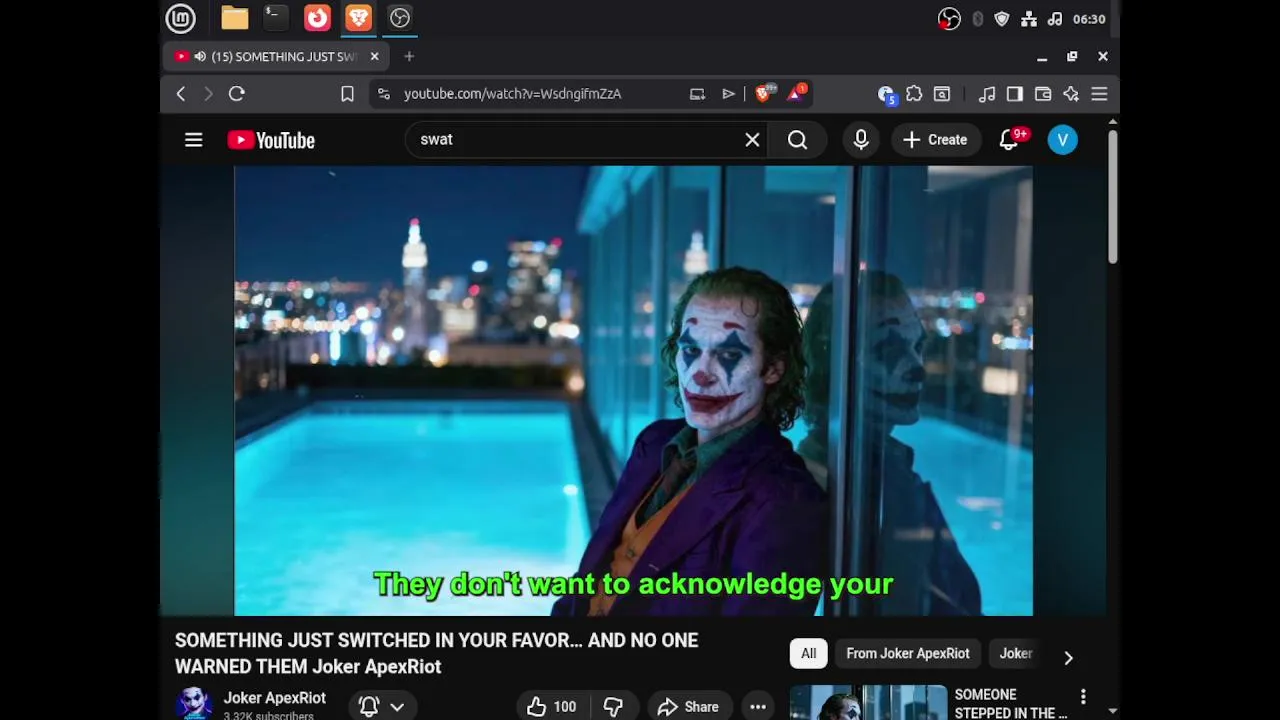Pause the video by clicking player
The image size is (1280, 720).
click(x=633, y=390)
